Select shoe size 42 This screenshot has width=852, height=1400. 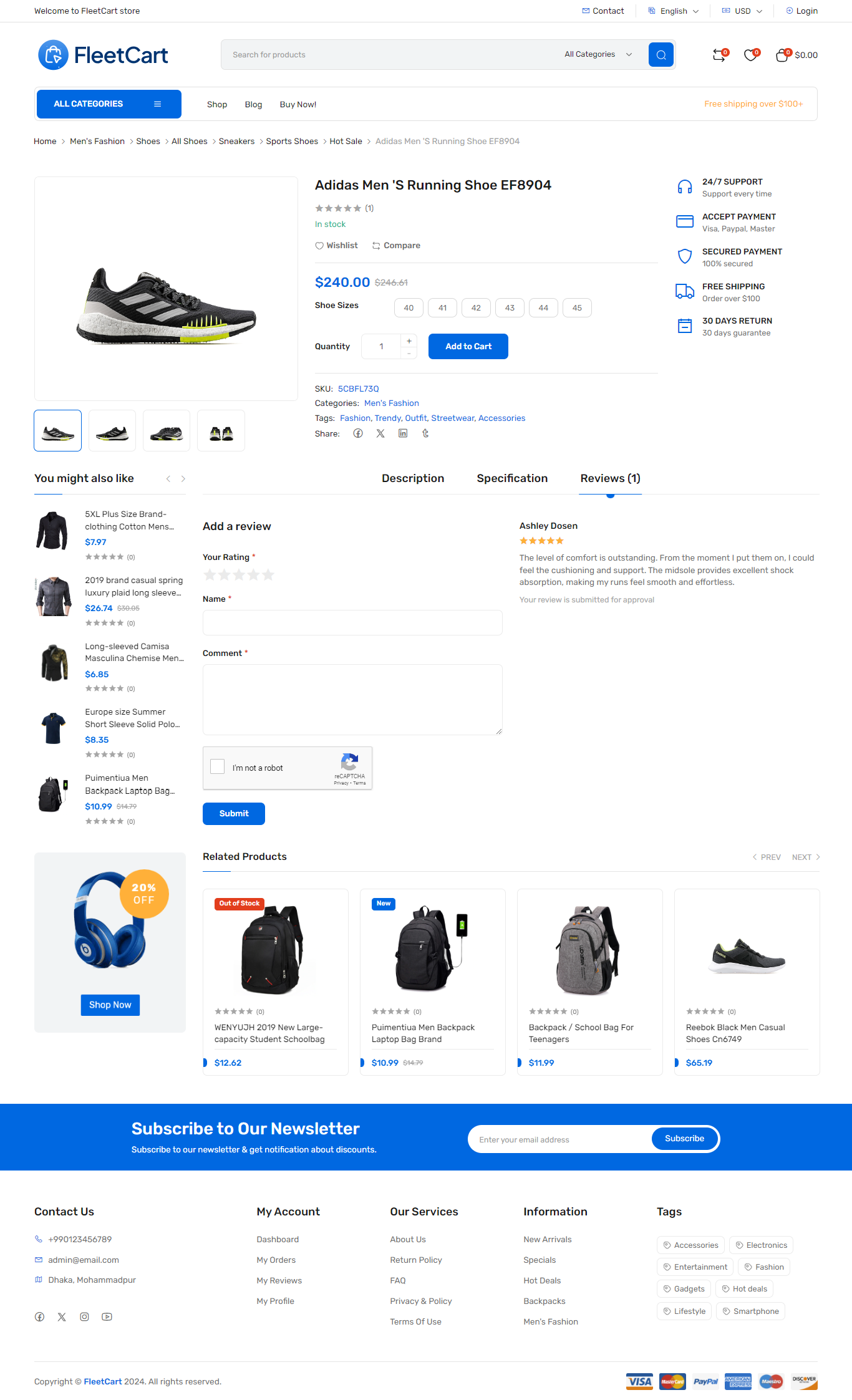click(x=476, y=308)
